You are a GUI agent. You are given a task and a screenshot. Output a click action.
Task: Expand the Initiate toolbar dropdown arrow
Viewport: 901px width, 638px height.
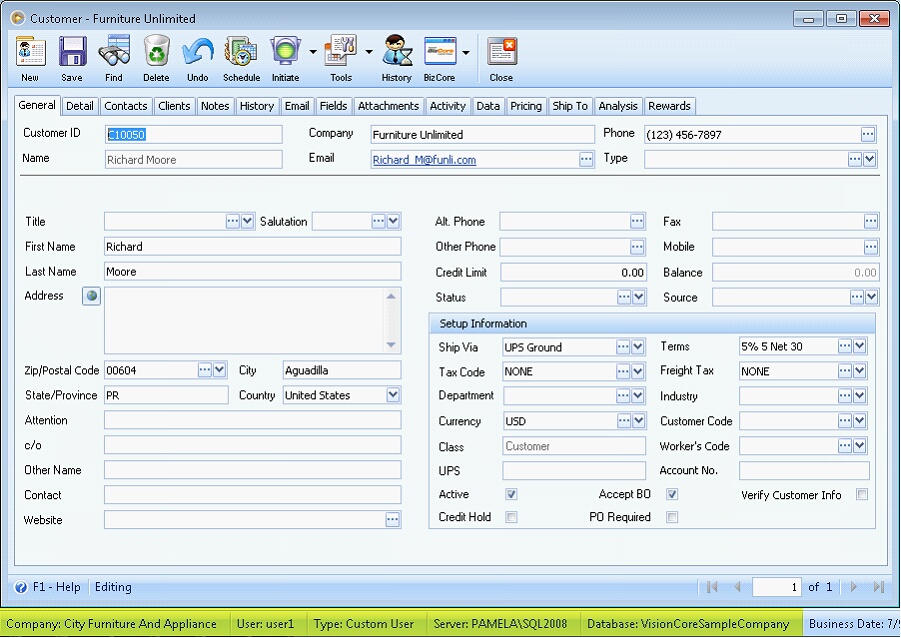point(313,52)
